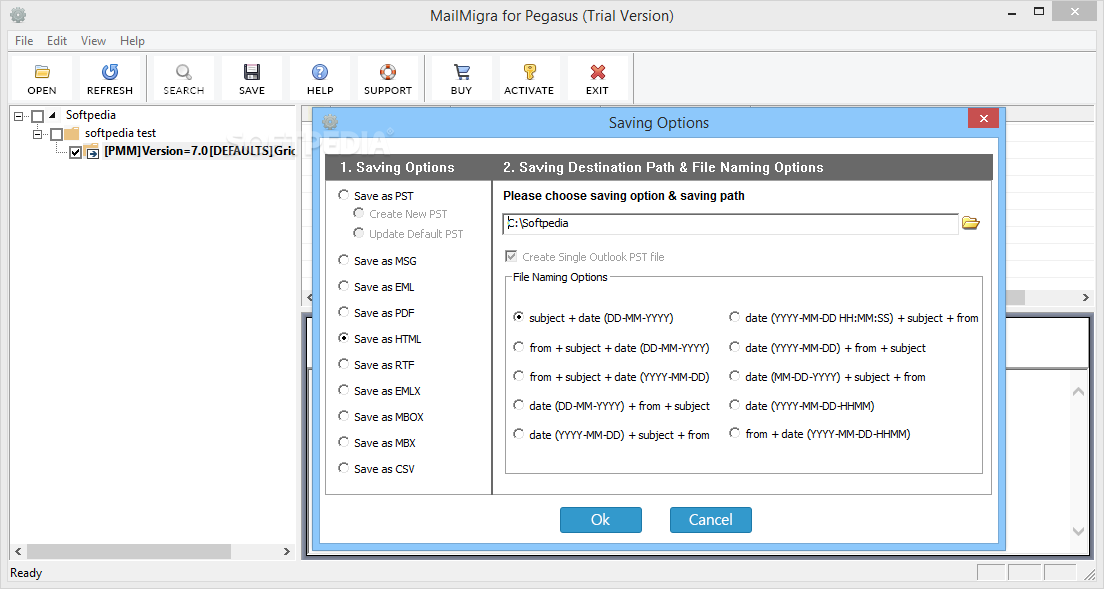
Task: Click the SAVE floppy disk icon
Action: 251,72
